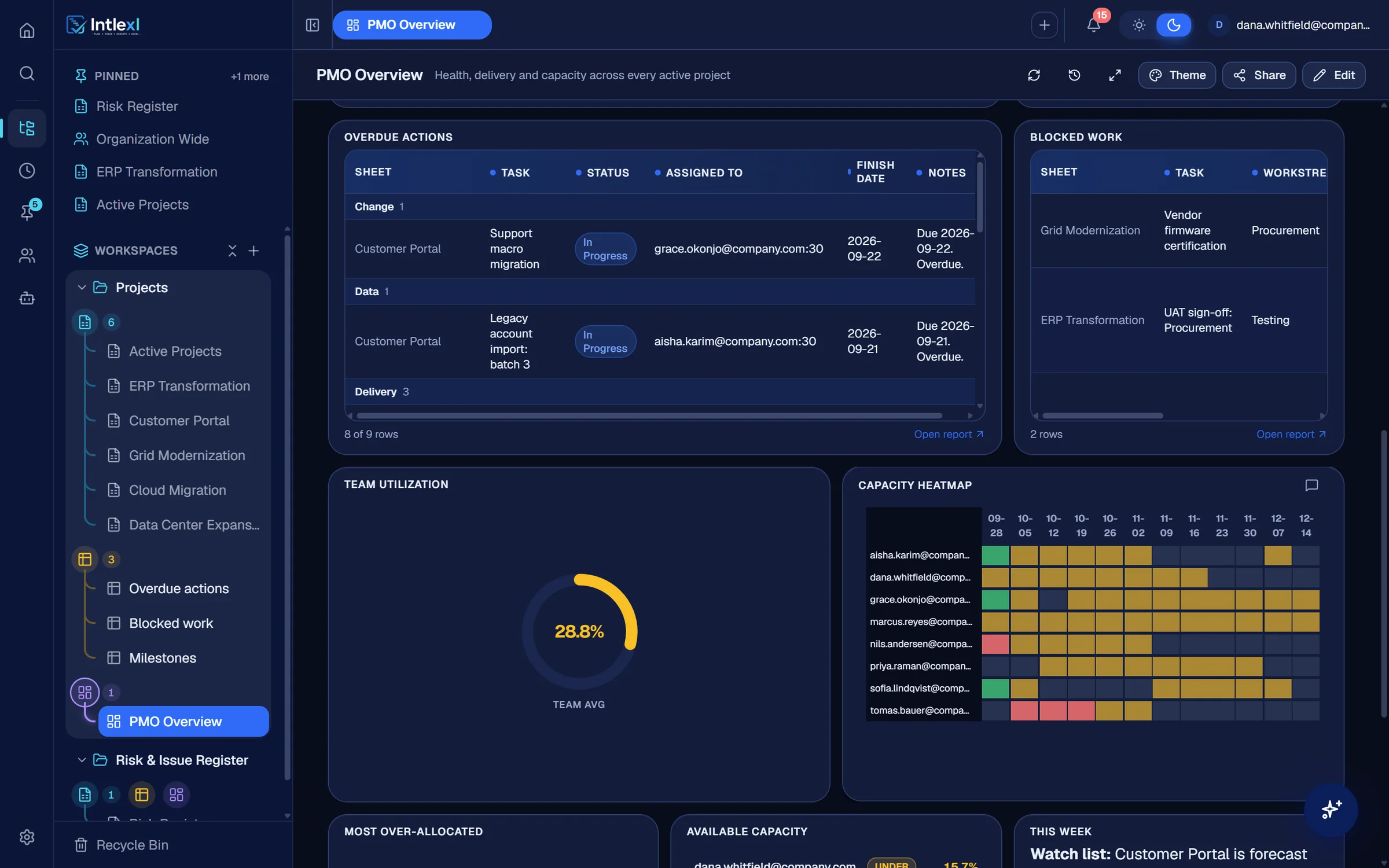Open the settings gear in left rail
This screenshot has height=868, width=1389.
point(27,837)
